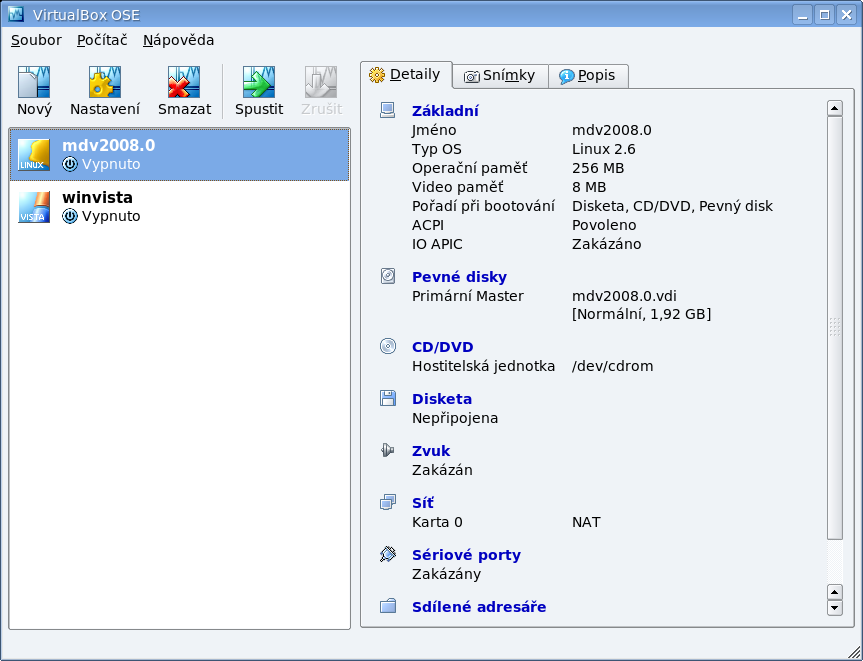Click the winvista Vista OS icon

pyautogui.click(x=34, y=206)
